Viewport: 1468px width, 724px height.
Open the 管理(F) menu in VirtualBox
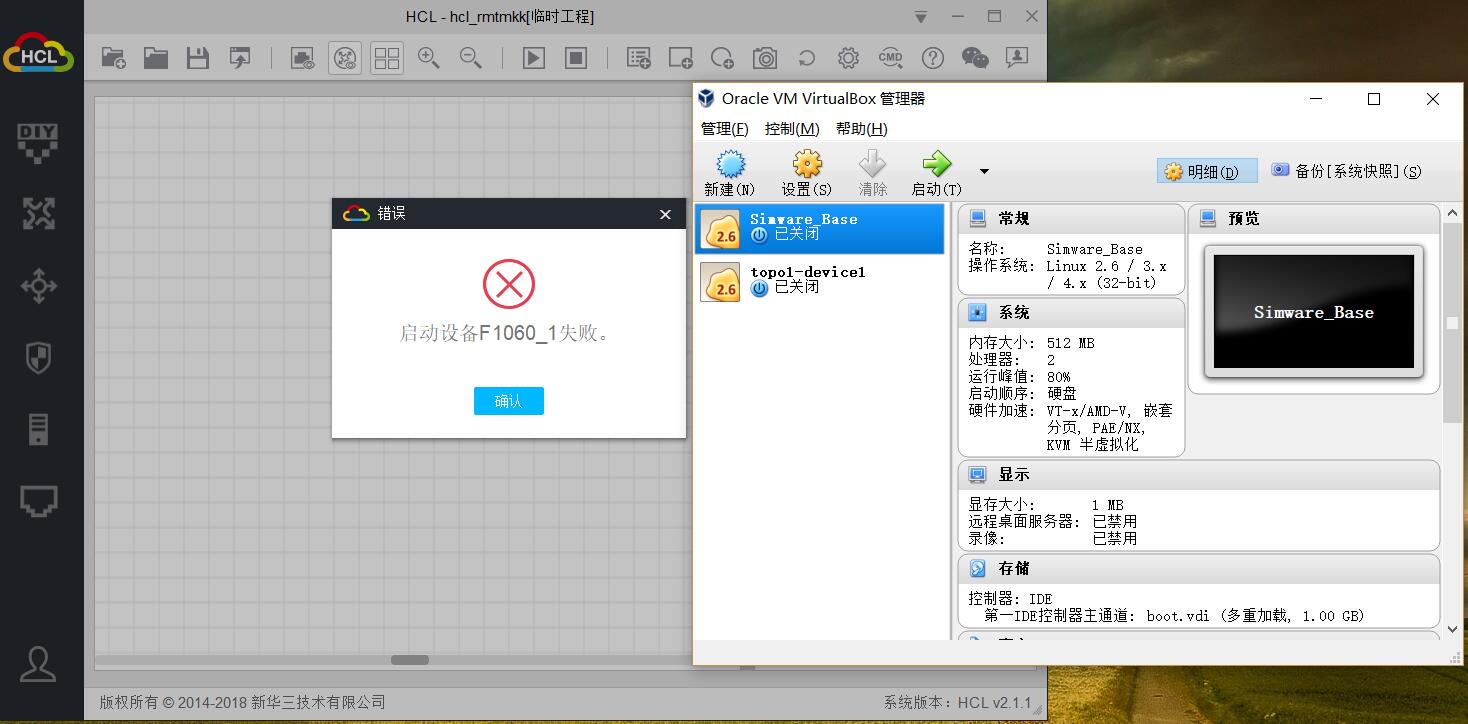725,129
